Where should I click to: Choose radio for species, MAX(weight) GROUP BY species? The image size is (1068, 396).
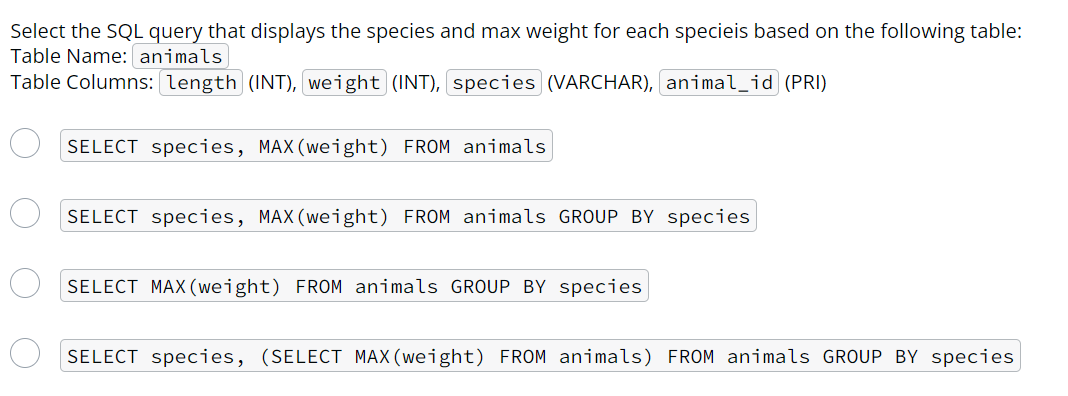[x=25, y=213]
